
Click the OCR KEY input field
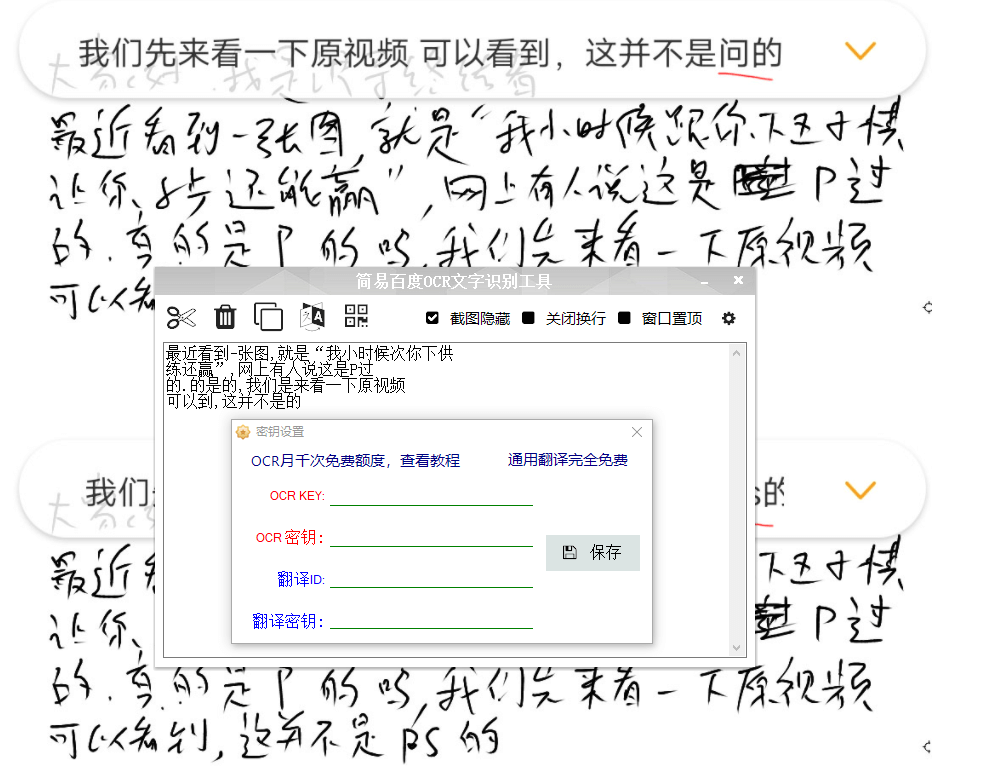431,496
